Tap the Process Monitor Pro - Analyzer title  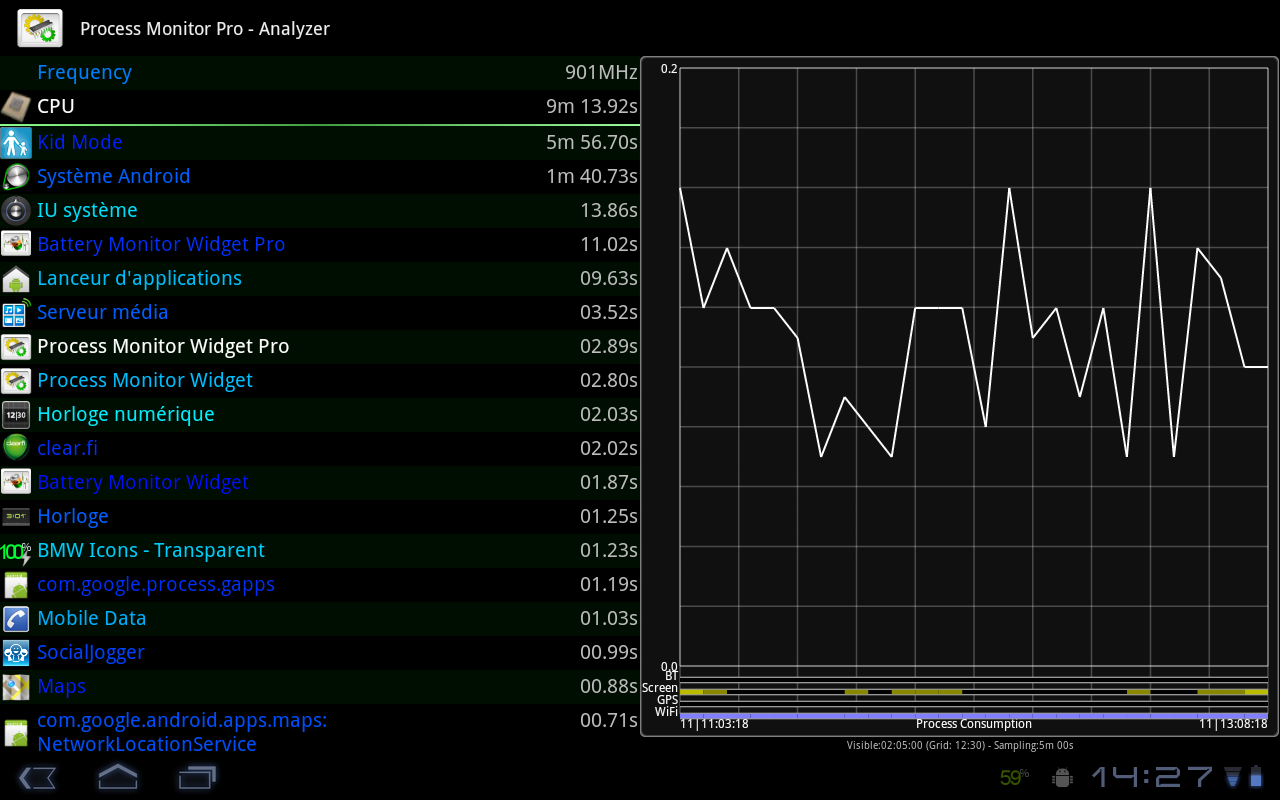pyautogui.click(x=205, y=29)
